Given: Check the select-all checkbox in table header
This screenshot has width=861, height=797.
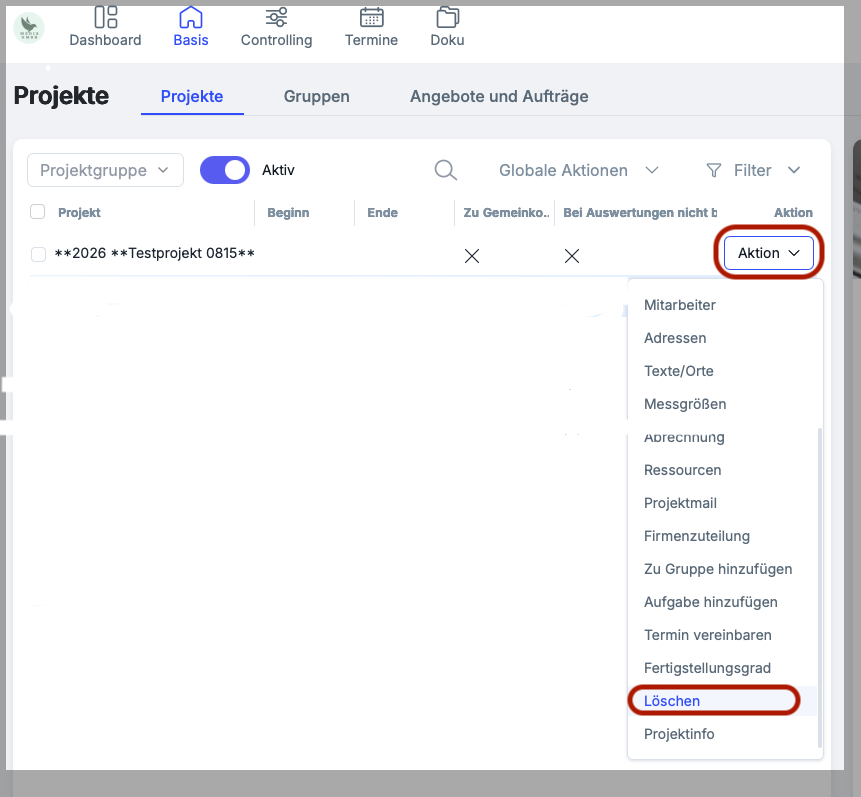Looking at the screenshot, I should (38, 212).
